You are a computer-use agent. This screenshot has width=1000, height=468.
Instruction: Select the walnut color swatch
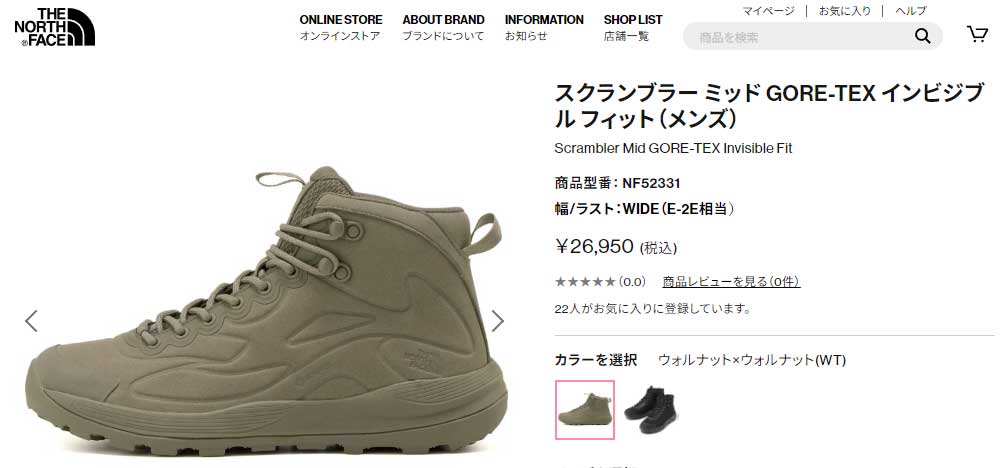(585, 410)
